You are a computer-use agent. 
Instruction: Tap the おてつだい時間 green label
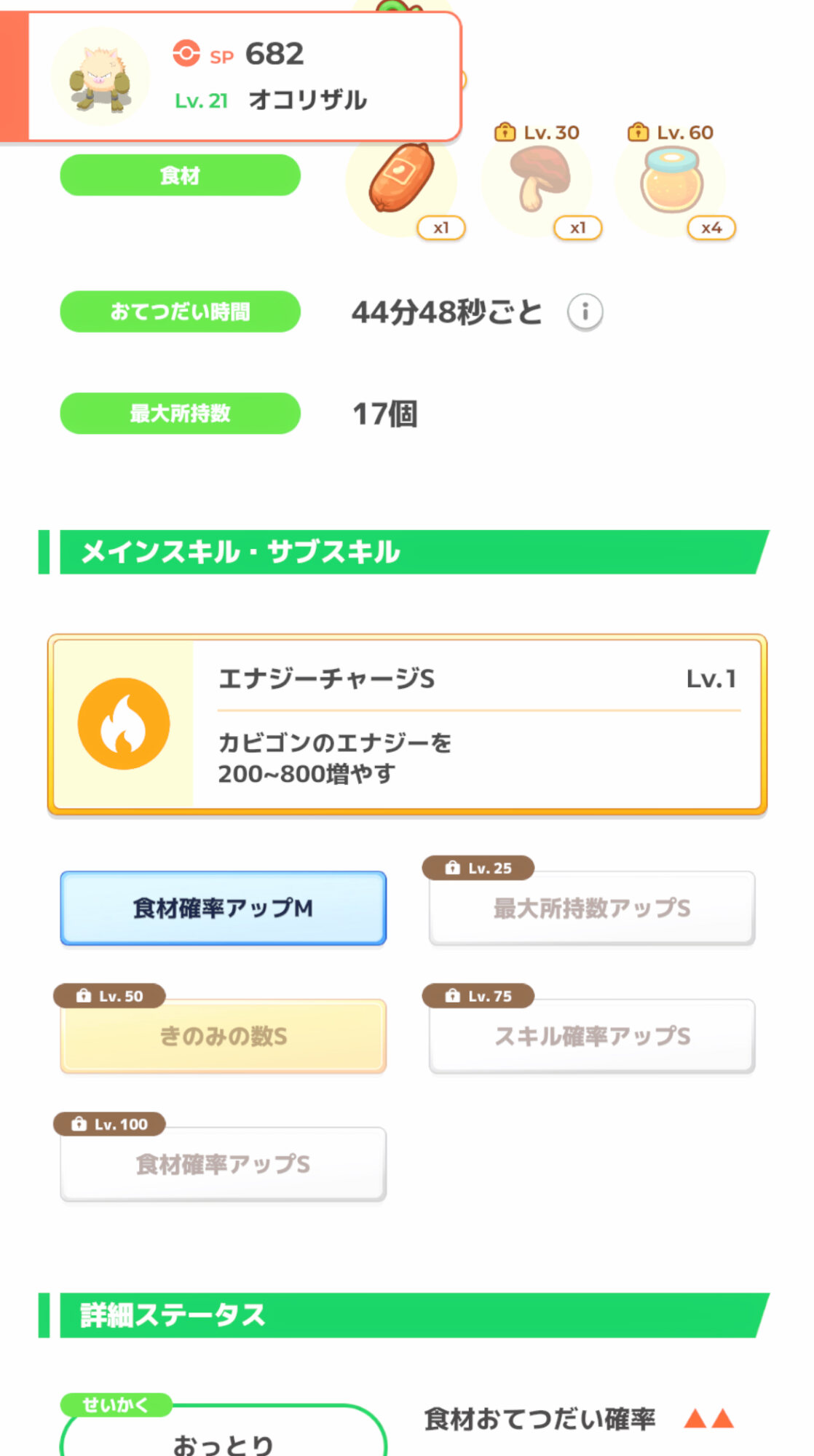coord(180,312)
